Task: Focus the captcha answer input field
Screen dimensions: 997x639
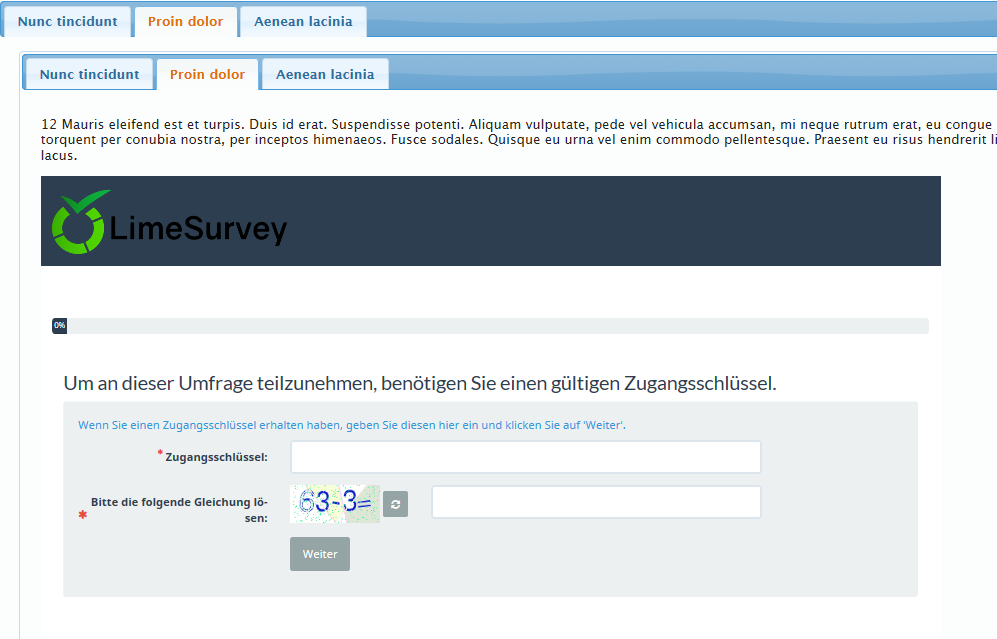Action: [x=596, y=502]
